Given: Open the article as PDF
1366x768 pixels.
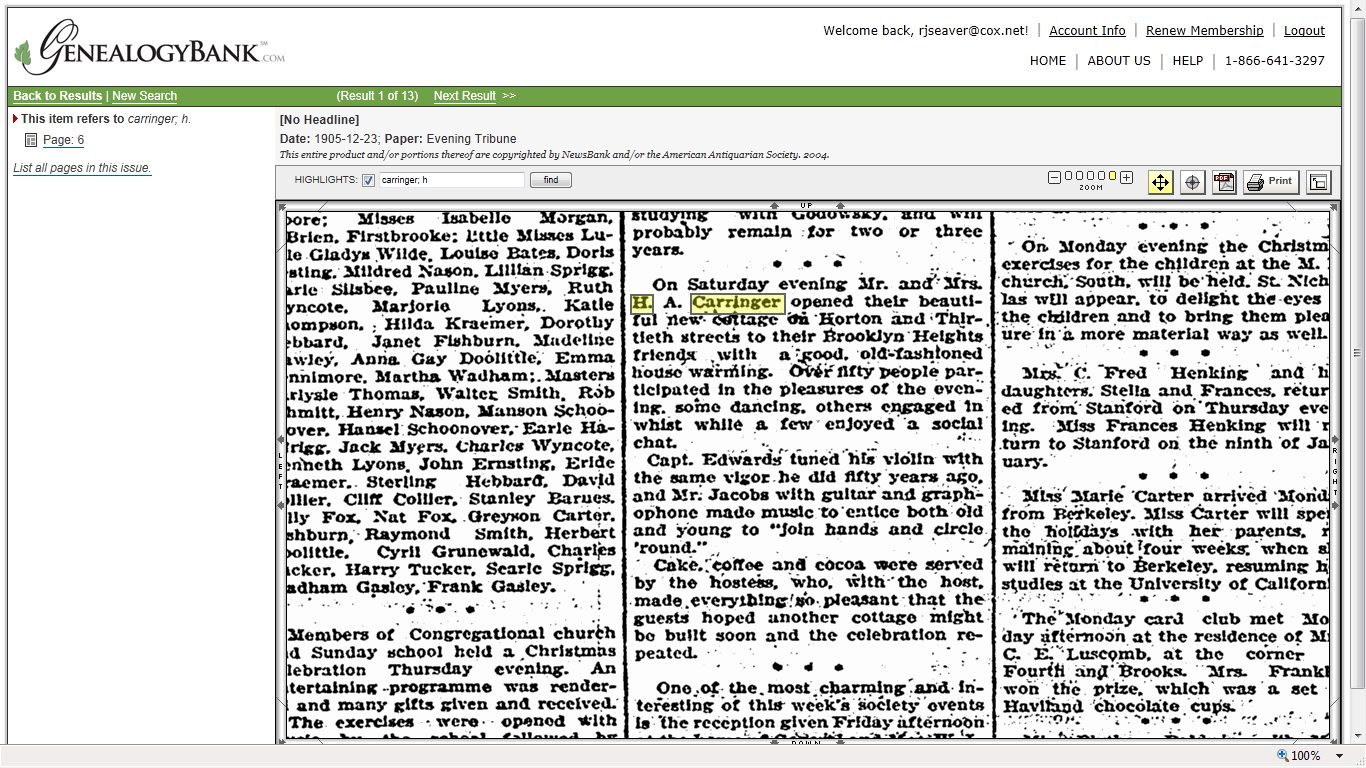Looking at the screenshot, I should click(x=1224, y=182).
